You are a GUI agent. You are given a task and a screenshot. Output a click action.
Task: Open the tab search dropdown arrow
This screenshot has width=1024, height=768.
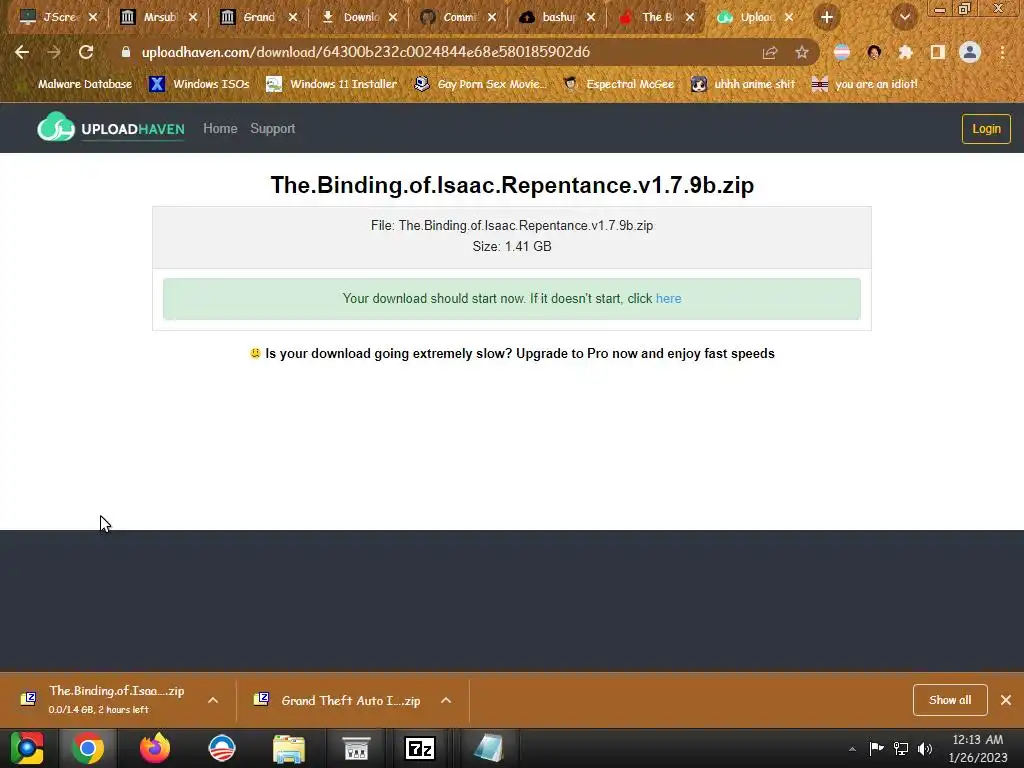905,18
